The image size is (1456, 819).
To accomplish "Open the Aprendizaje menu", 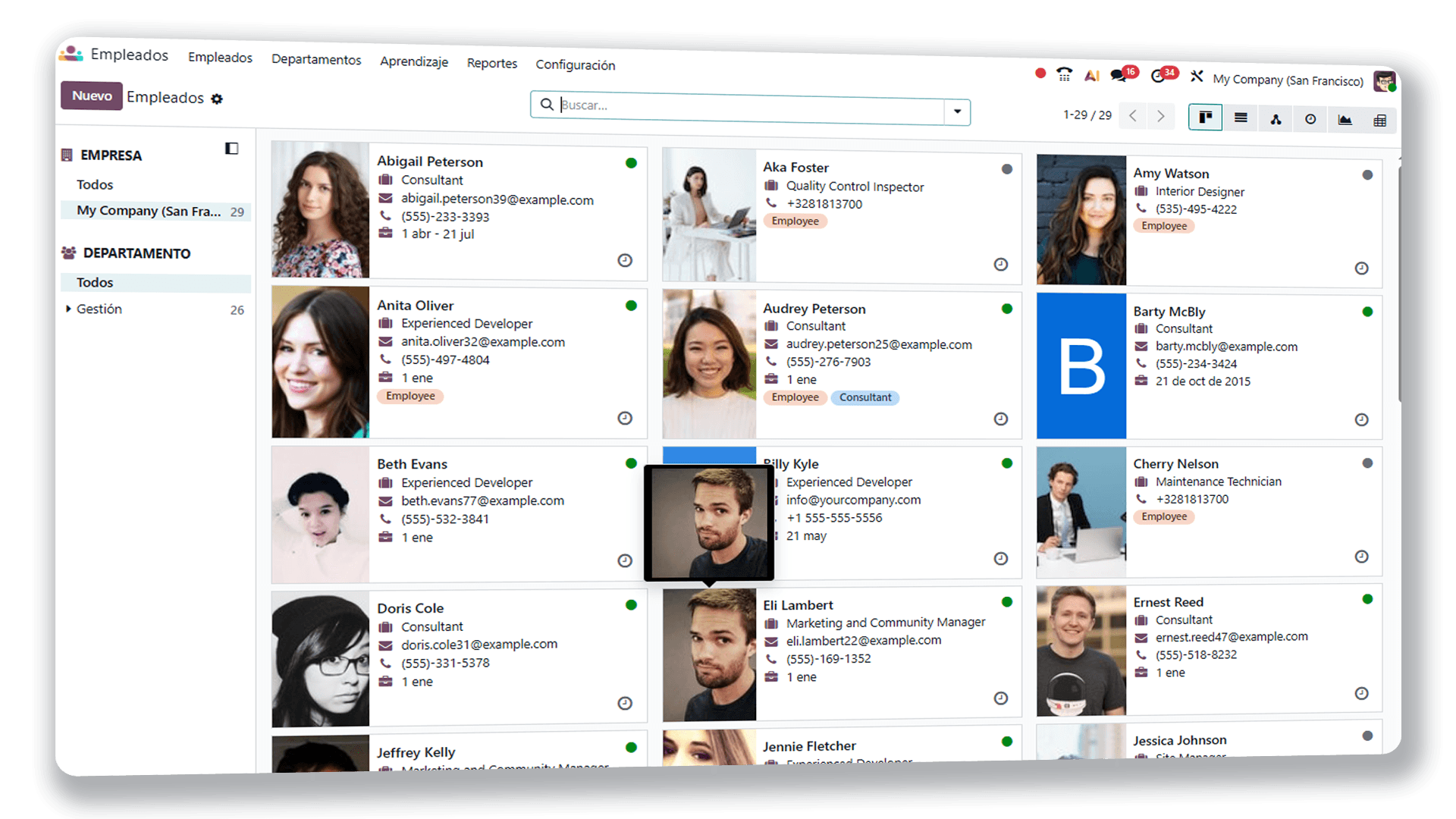I will [x=414, y=61].
